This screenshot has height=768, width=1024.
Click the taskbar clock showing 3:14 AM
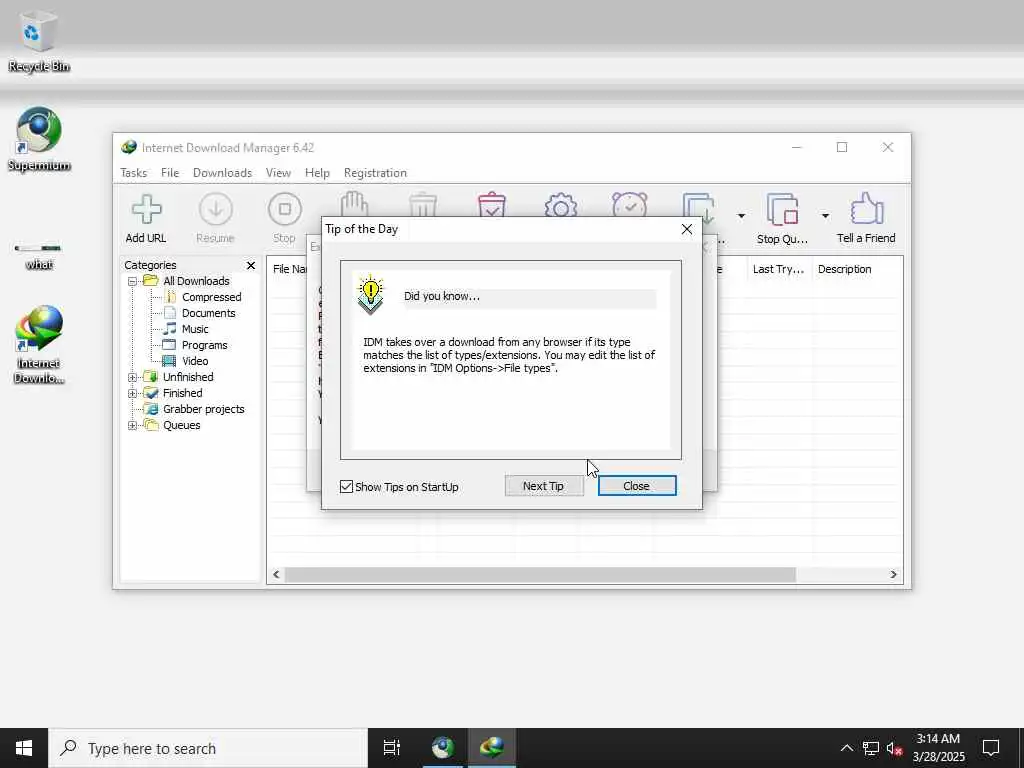click(938, 748)
